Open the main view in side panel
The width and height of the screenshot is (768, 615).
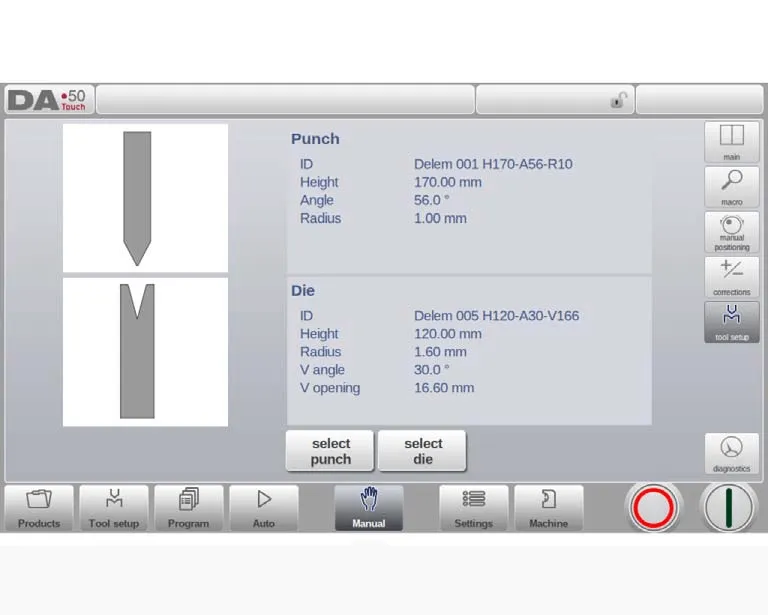[731, 142]
